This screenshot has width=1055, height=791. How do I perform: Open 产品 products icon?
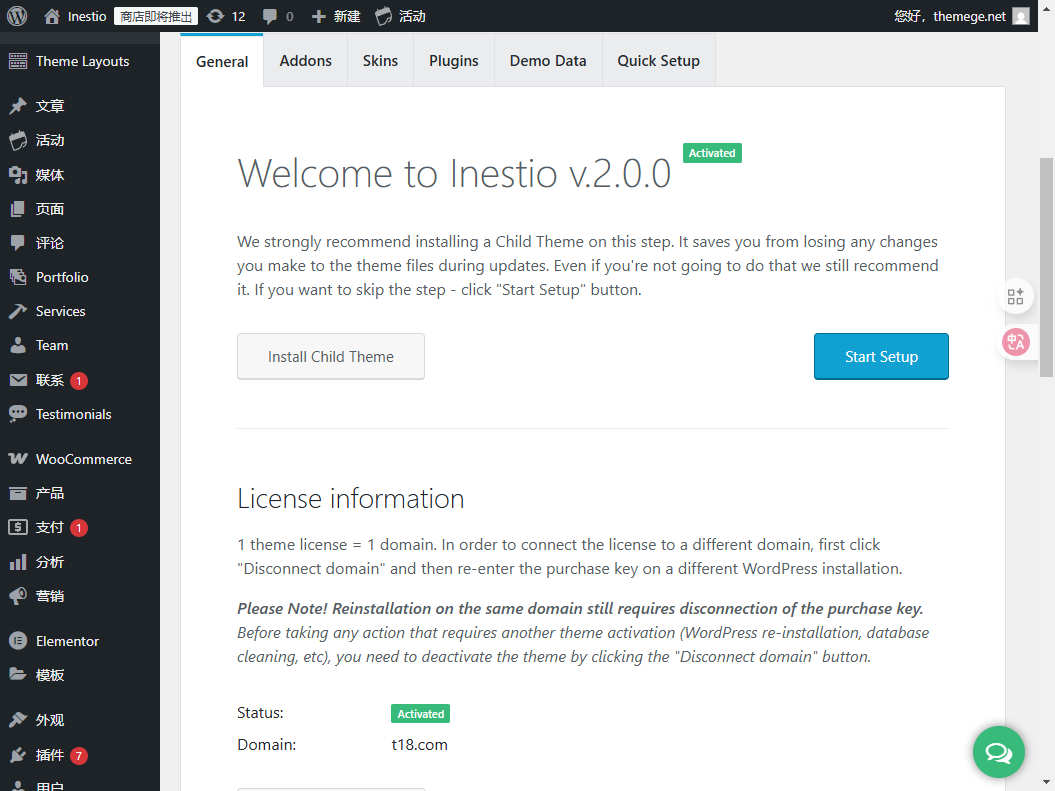[18, 493]
